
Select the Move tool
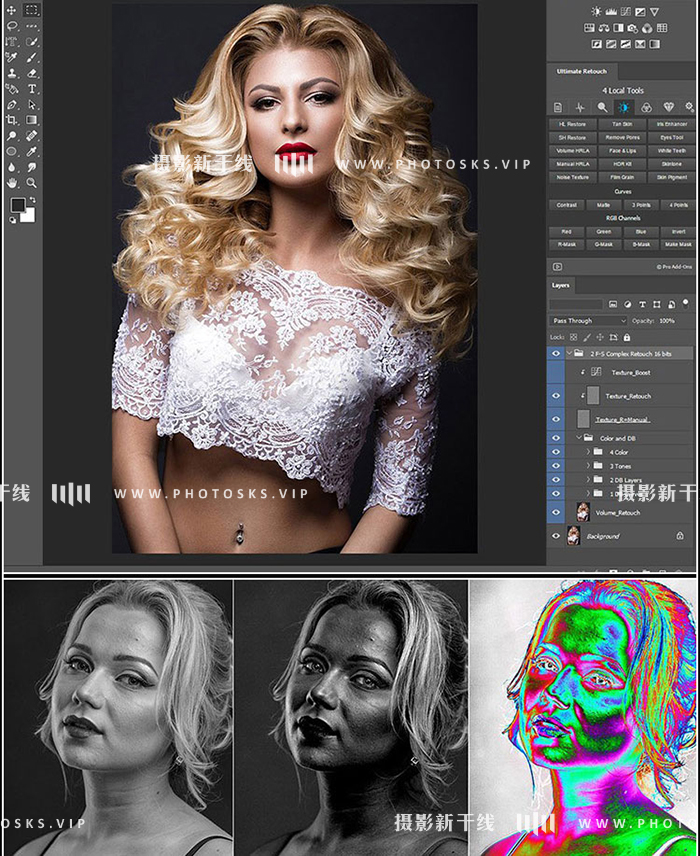tap(11, 10)
